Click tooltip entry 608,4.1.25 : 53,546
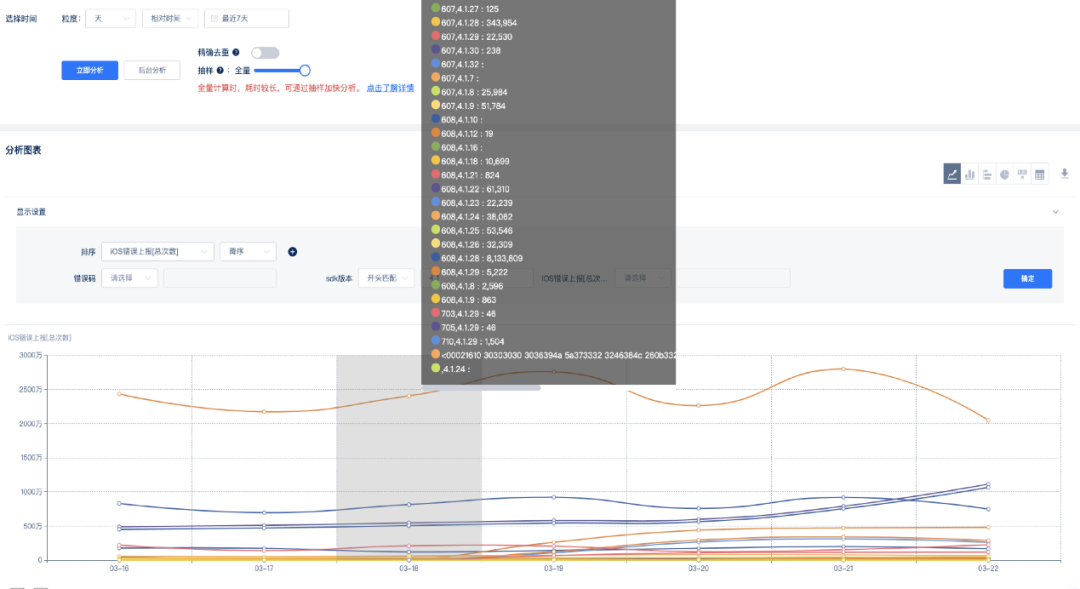The image size is (1080, 589). coord(472,231)
